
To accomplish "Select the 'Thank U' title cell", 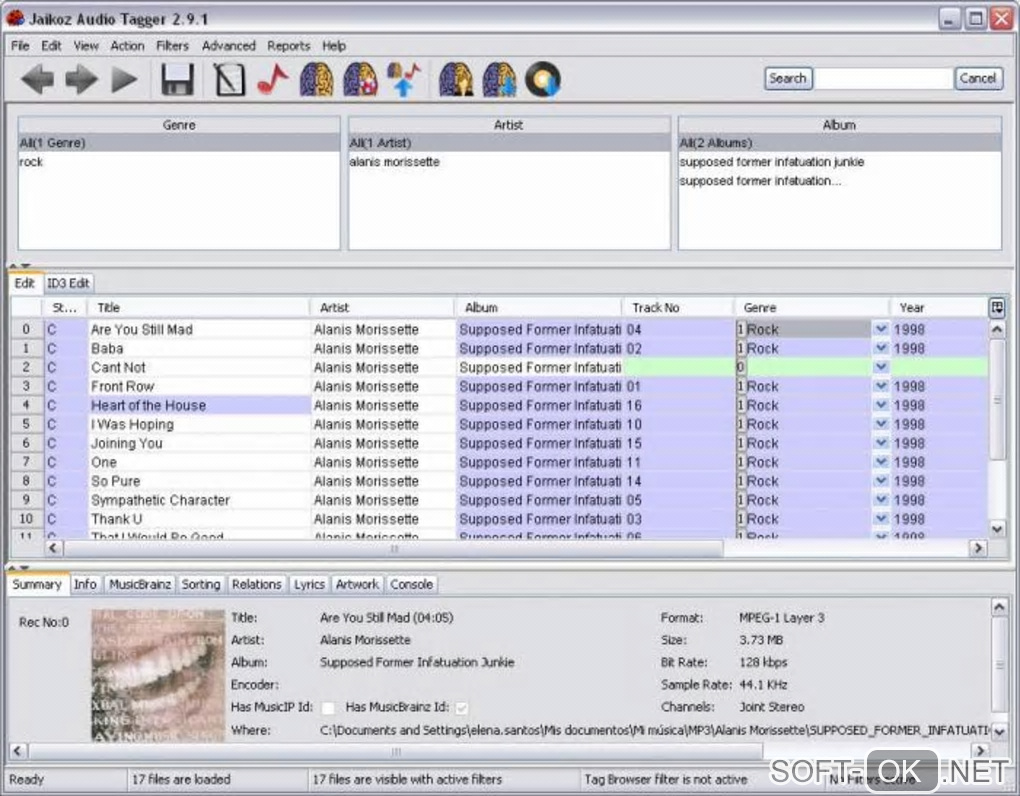I will (x=198, y=519).
